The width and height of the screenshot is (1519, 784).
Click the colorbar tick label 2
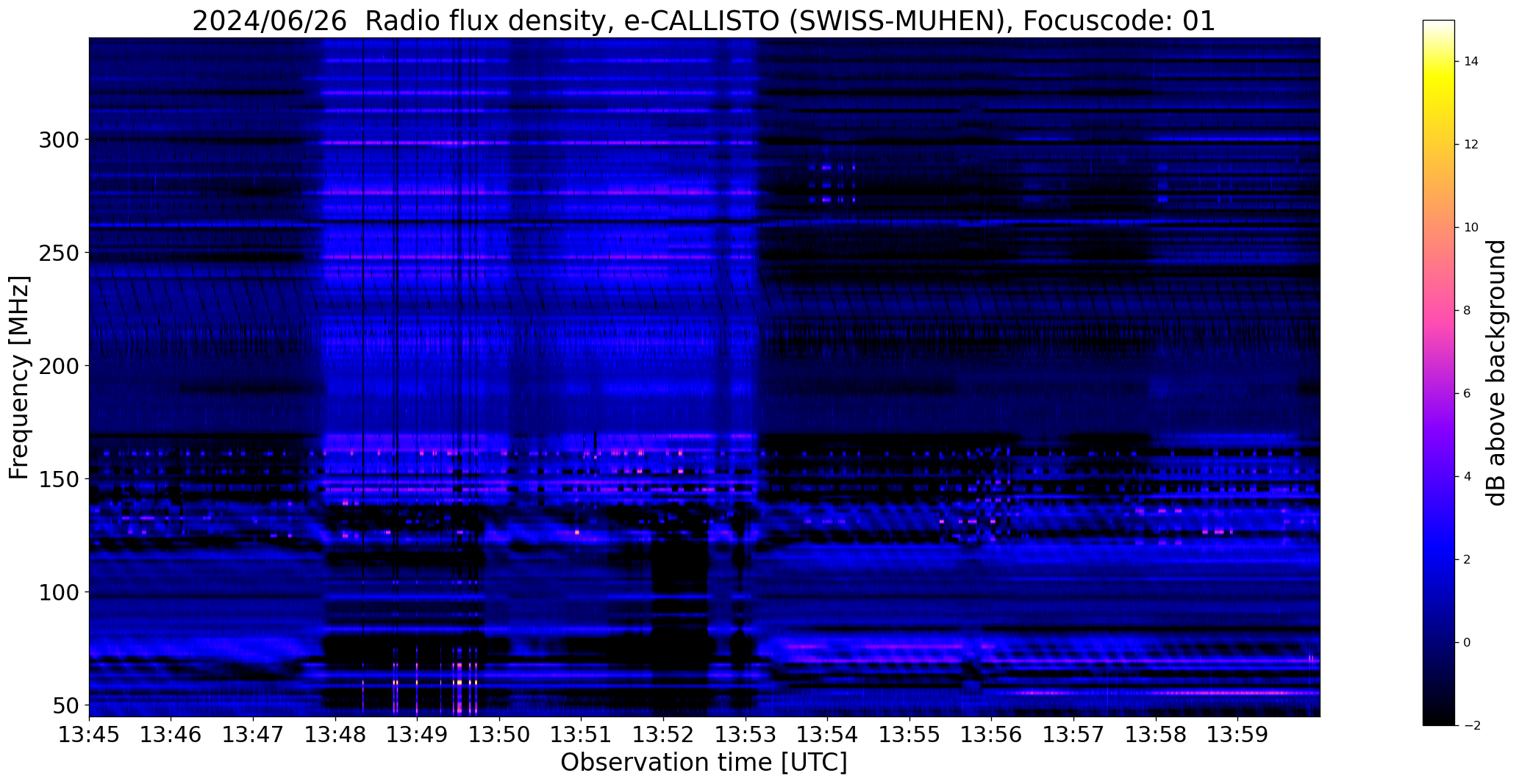1468,560
